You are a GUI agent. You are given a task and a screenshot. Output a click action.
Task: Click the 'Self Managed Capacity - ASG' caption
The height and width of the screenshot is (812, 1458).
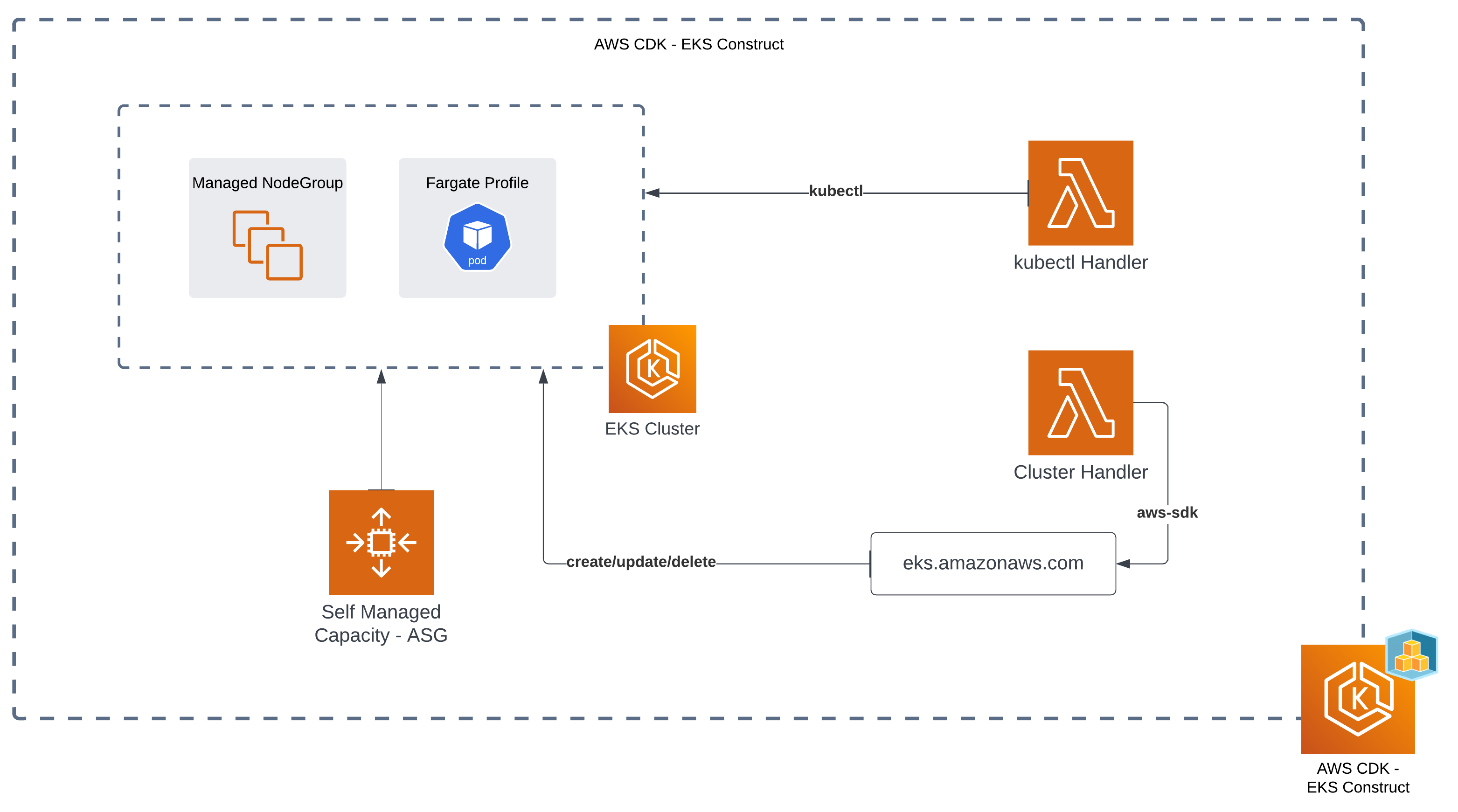(x=381, y=623)
